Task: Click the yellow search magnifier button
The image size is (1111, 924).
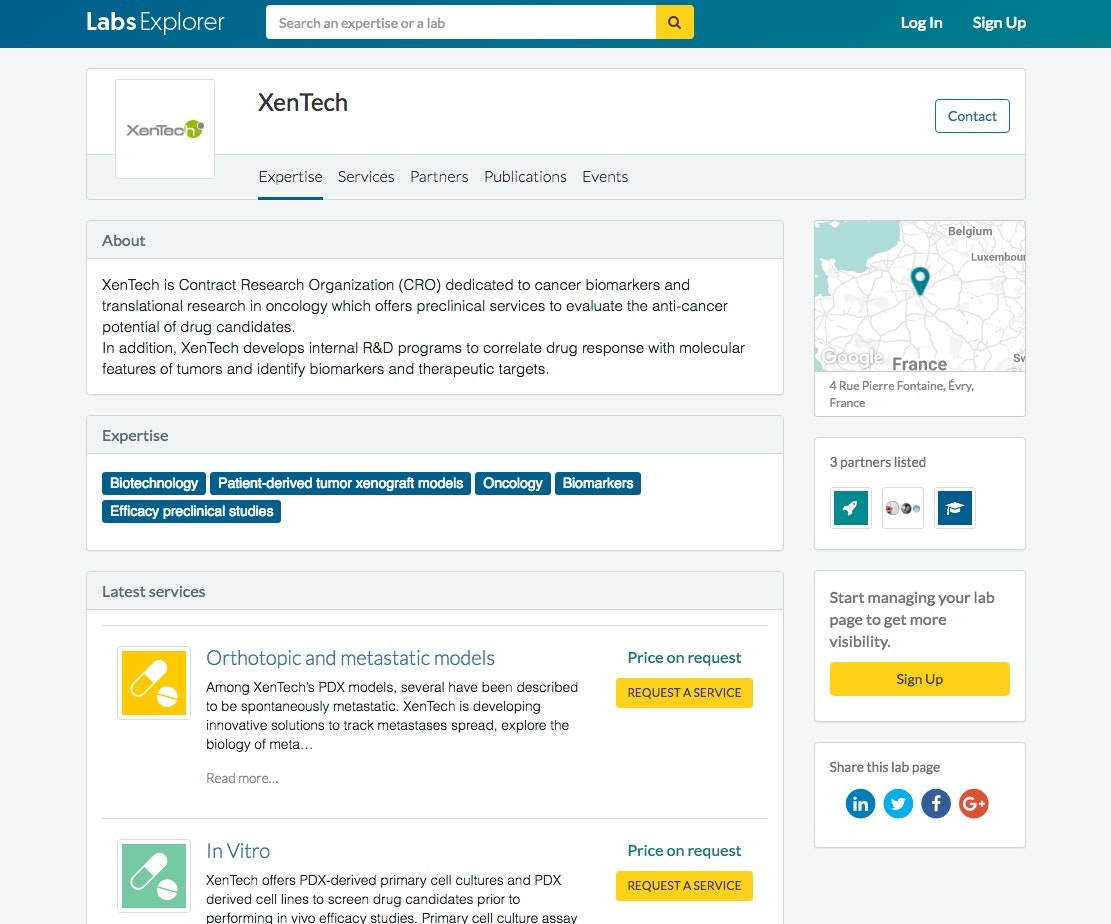Action: point(675,23)
